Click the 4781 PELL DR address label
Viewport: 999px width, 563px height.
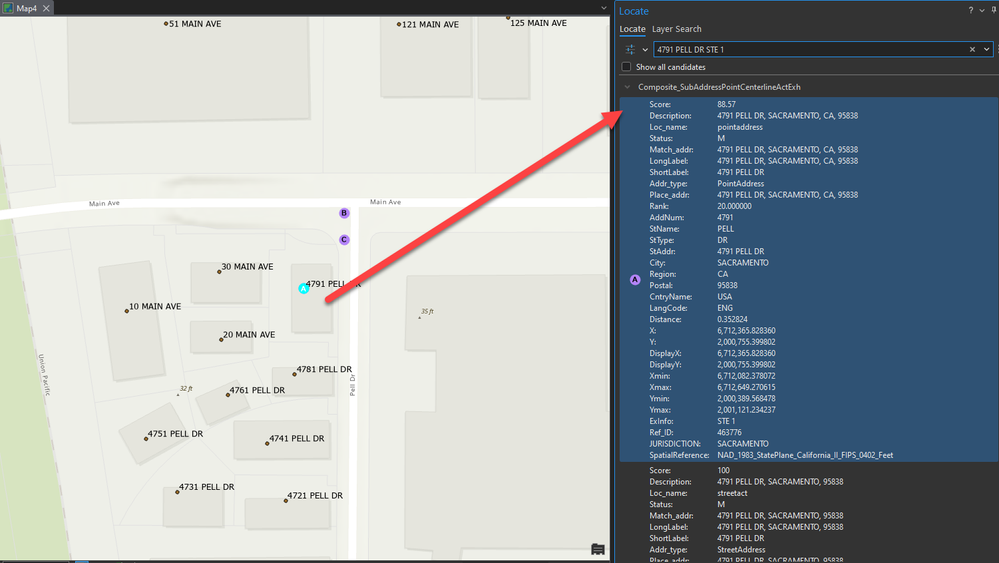click(x=324, y=369)
